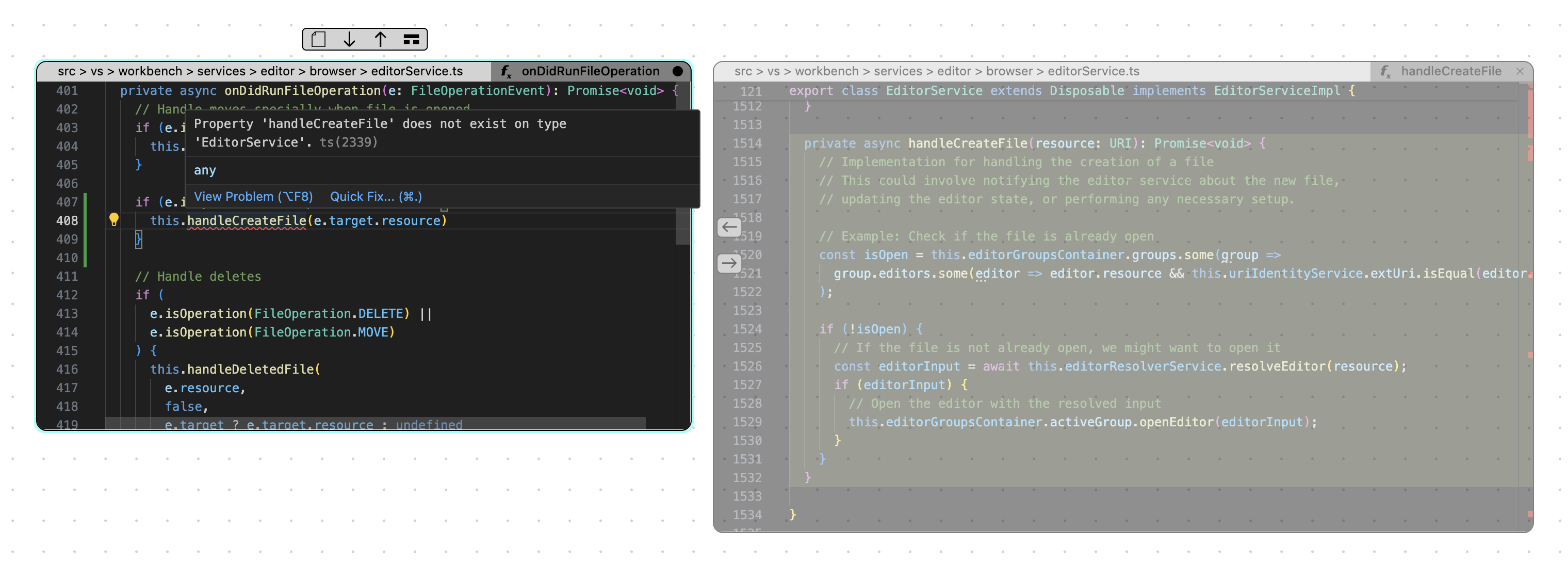
Task: Click 'src' breadcrumb in right panel
Action: tap(743, 71)
